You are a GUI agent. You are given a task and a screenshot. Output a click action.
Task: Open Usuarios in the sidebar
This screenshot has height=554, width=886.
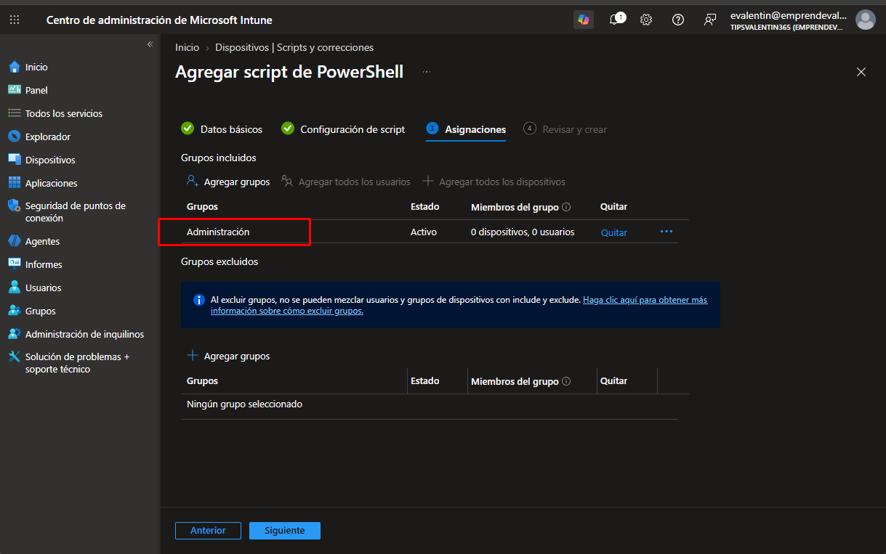43,287
